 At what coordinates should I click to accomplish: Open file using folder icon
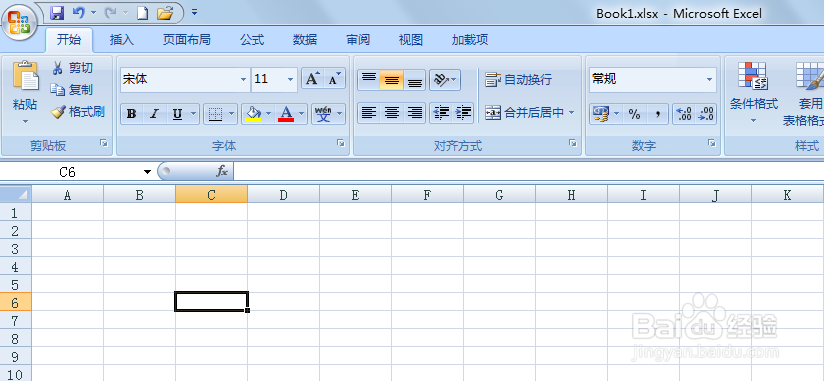click(x=165, y=13)
